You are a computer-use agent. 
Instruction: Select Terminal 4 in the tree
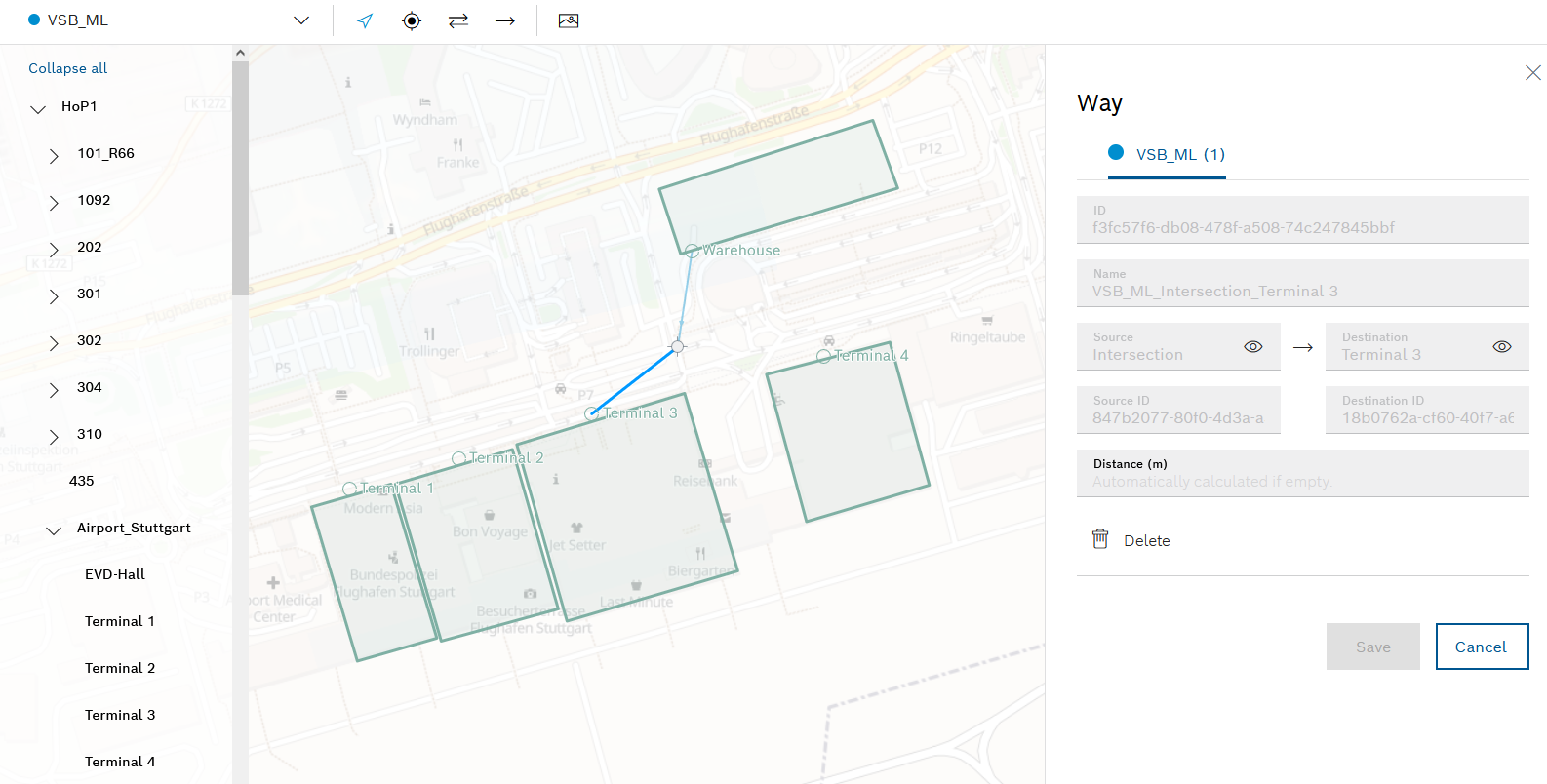pos(120,762)
